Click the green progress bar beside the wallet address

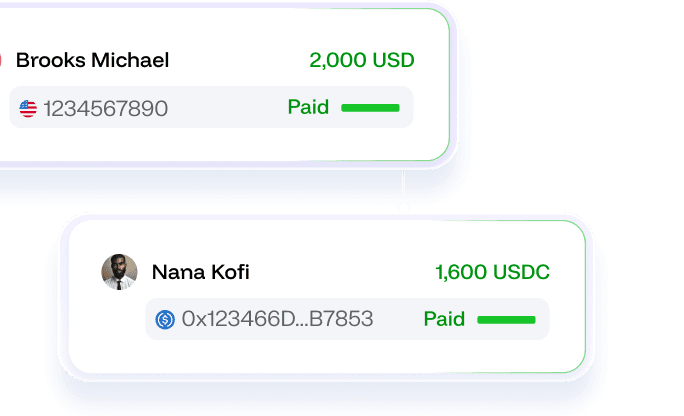coord(506,320)
